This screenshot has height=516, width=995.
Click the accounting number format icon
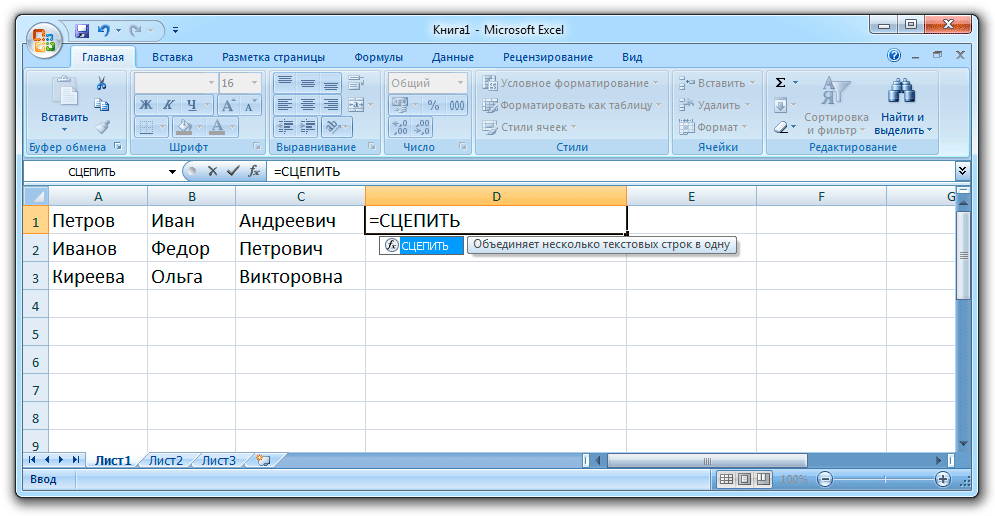point(400,105)
